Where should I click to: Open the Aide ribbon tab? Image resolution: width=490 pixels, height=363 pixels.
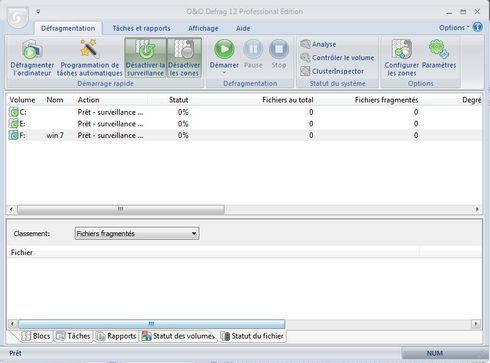point(243,28)
